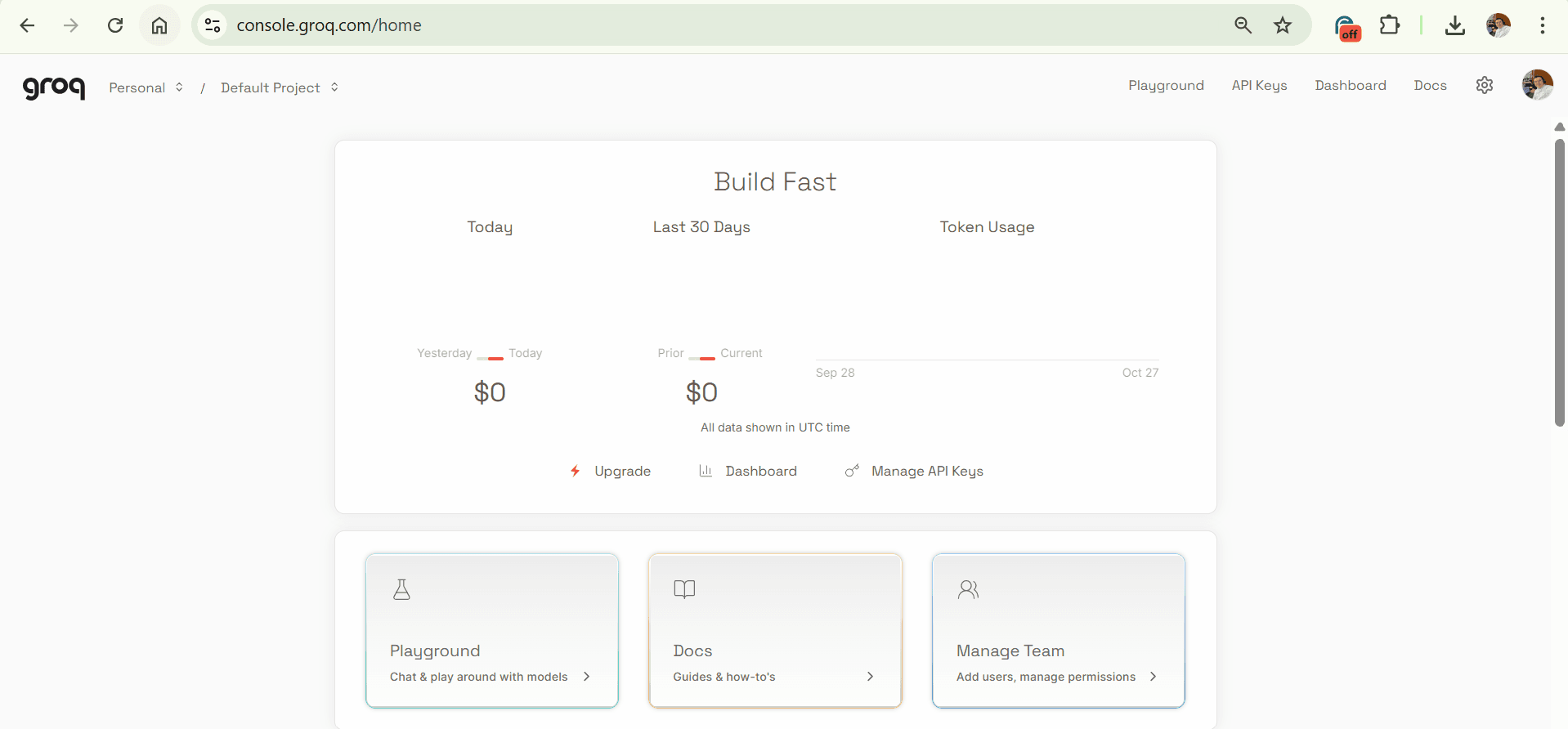Screen dimensions: 1568x729
Task: Click the Groq logo
Action: click(x=54, y=87)
